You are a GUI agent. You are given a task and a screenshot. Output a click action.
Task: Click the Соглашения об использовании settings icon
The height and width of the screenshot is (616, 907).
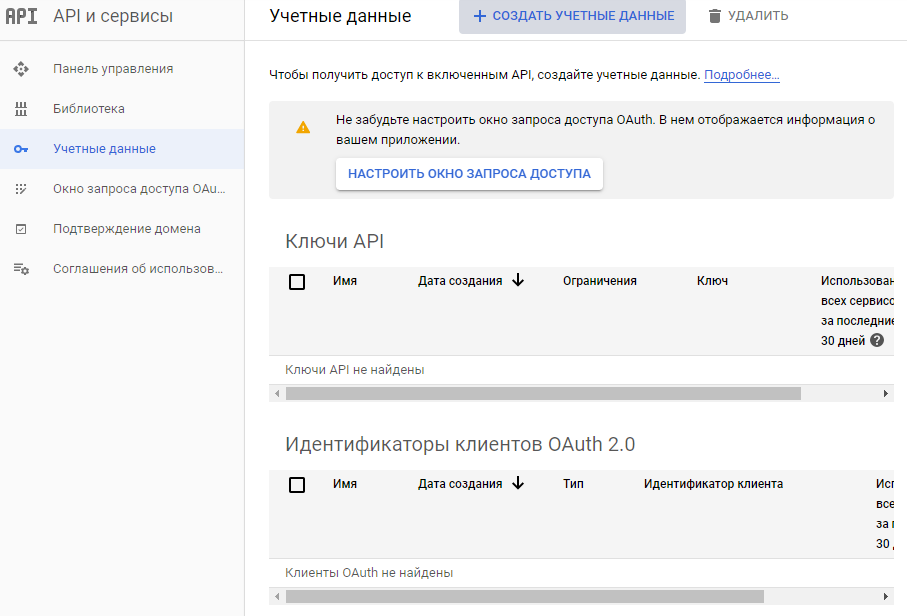pyautogui.click(x=21, y=269)
